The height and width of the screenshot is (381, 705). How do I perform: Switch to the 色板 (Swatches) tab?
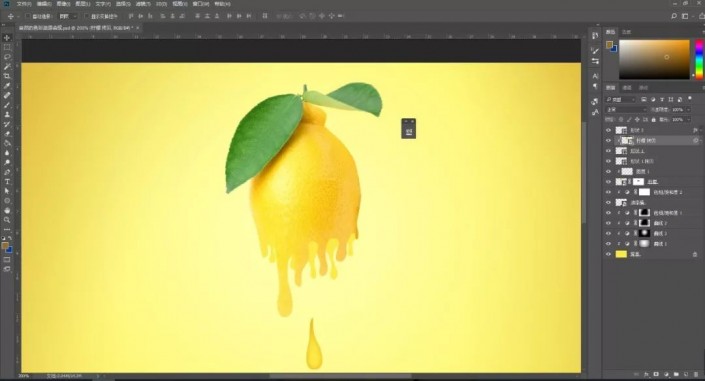pos(626,32)
